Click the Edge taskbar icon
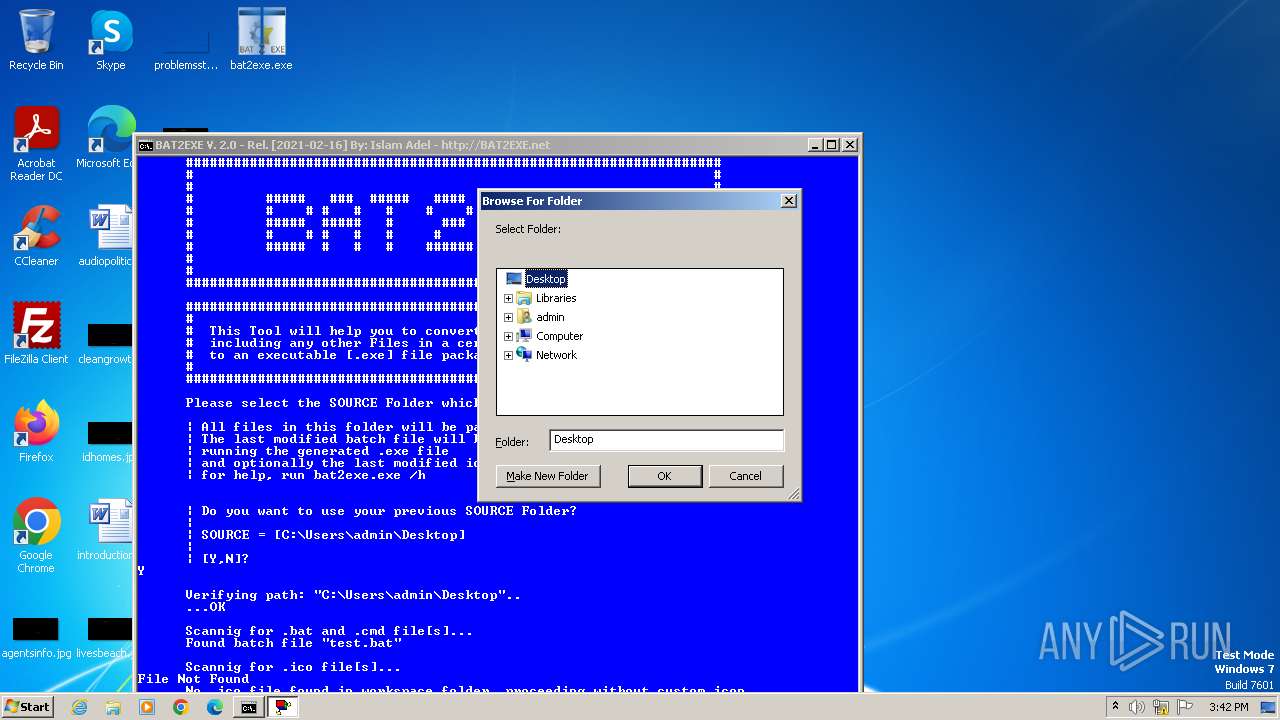 (215, 707)
